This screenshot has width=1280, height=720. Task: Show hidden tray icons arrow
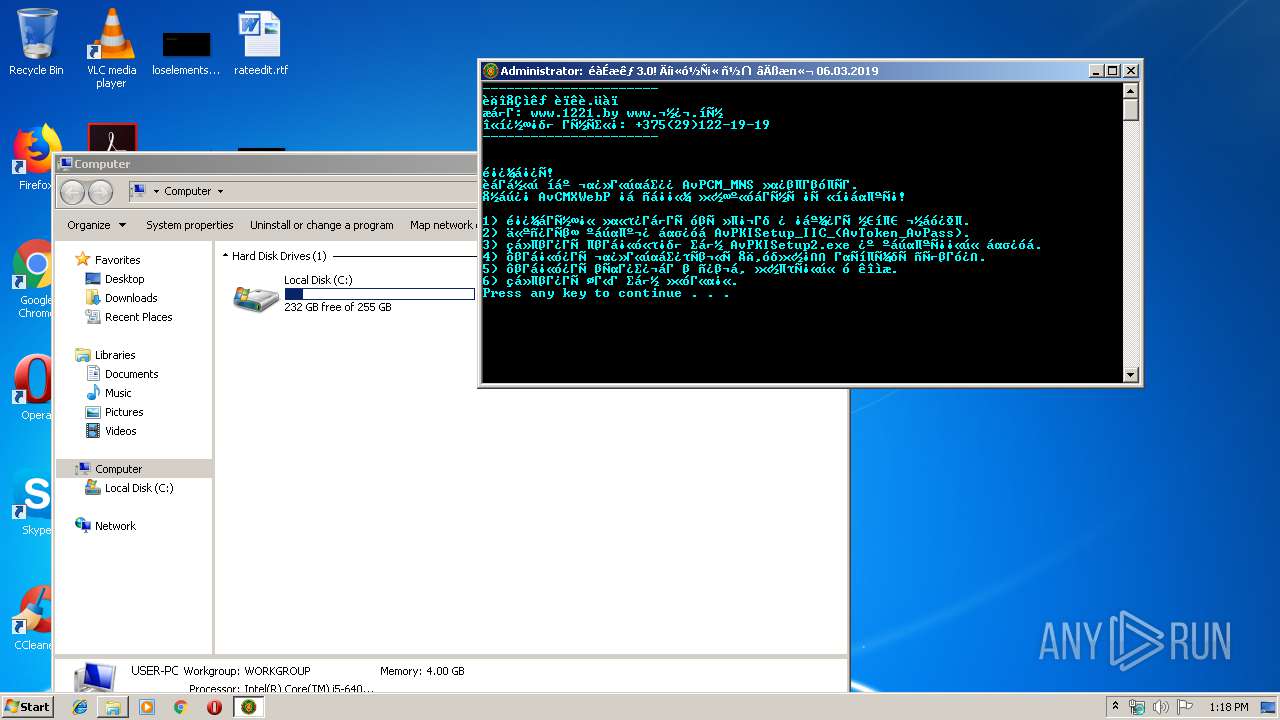1116,707
